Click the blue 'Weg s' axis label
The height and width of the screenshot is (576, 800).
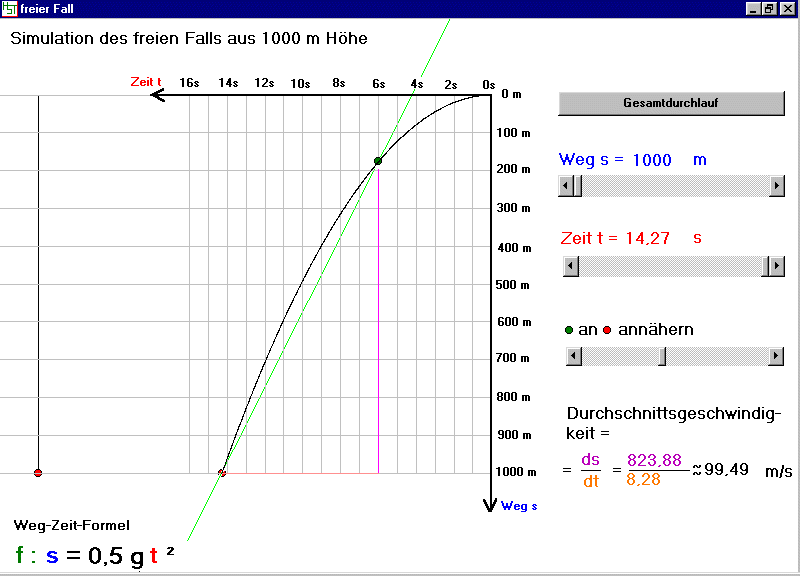(519, 506)
